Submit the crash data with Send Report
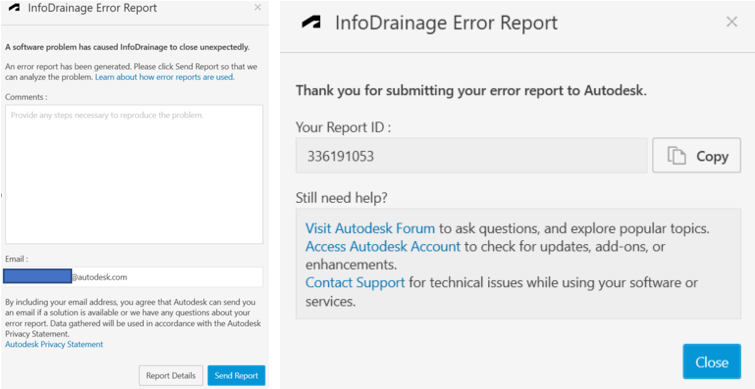The image size is (755, 389). (x=236, y=376)
